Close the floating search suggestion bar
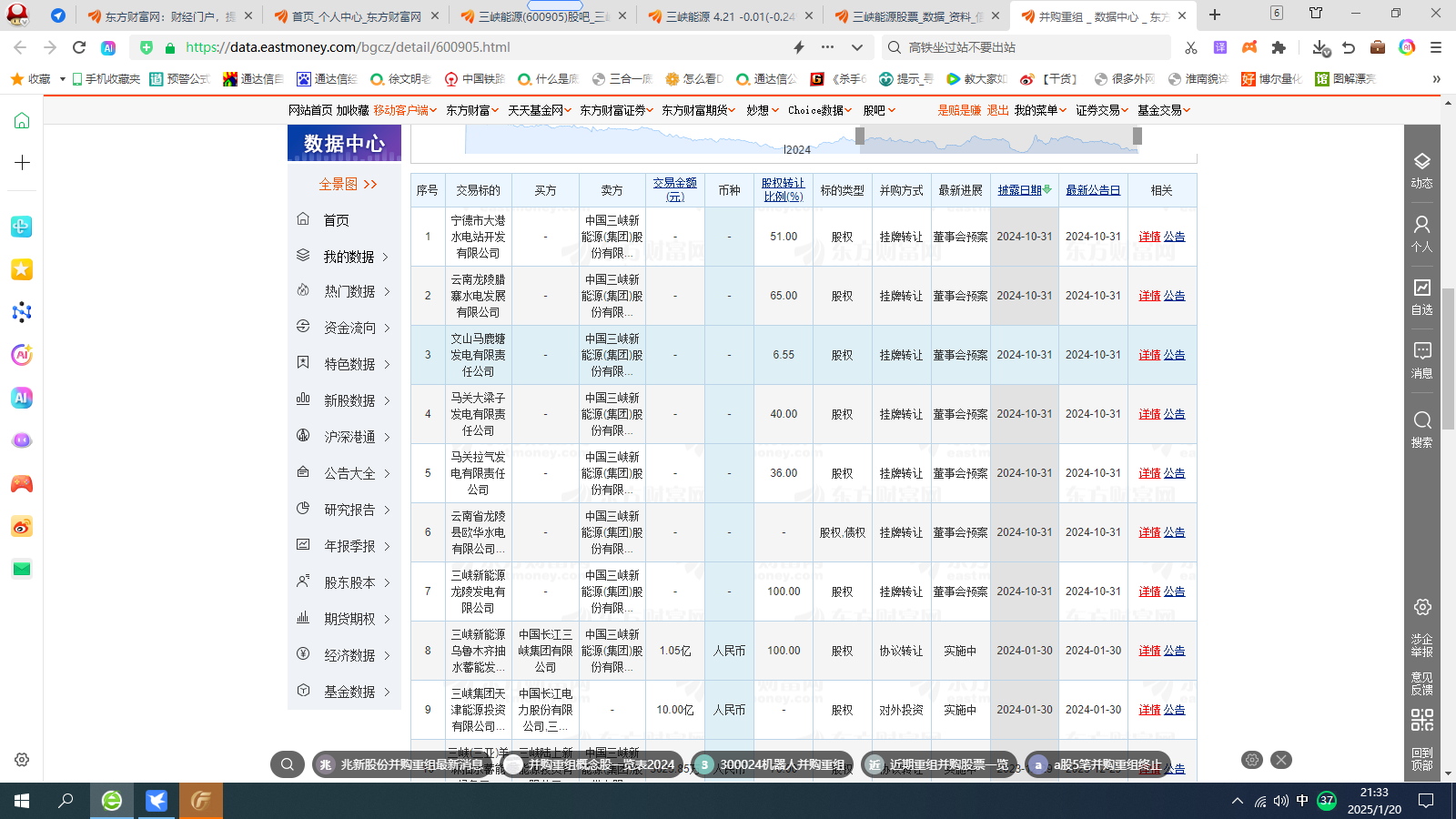1456x819 pixels. click(x=1281, y=760)
